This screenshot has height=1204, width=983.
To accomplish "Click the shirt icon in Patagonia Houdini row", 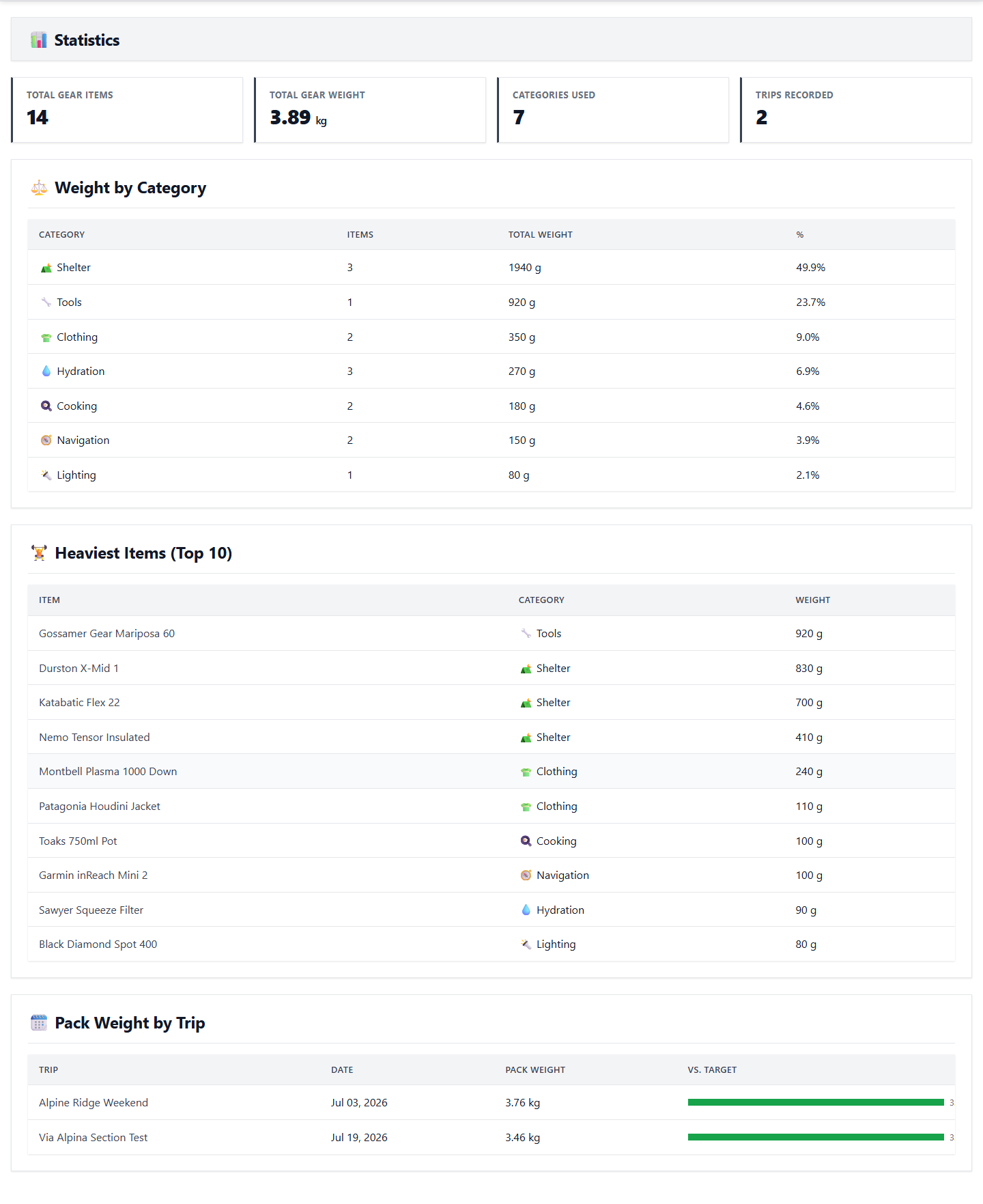I will coord(526,807).
